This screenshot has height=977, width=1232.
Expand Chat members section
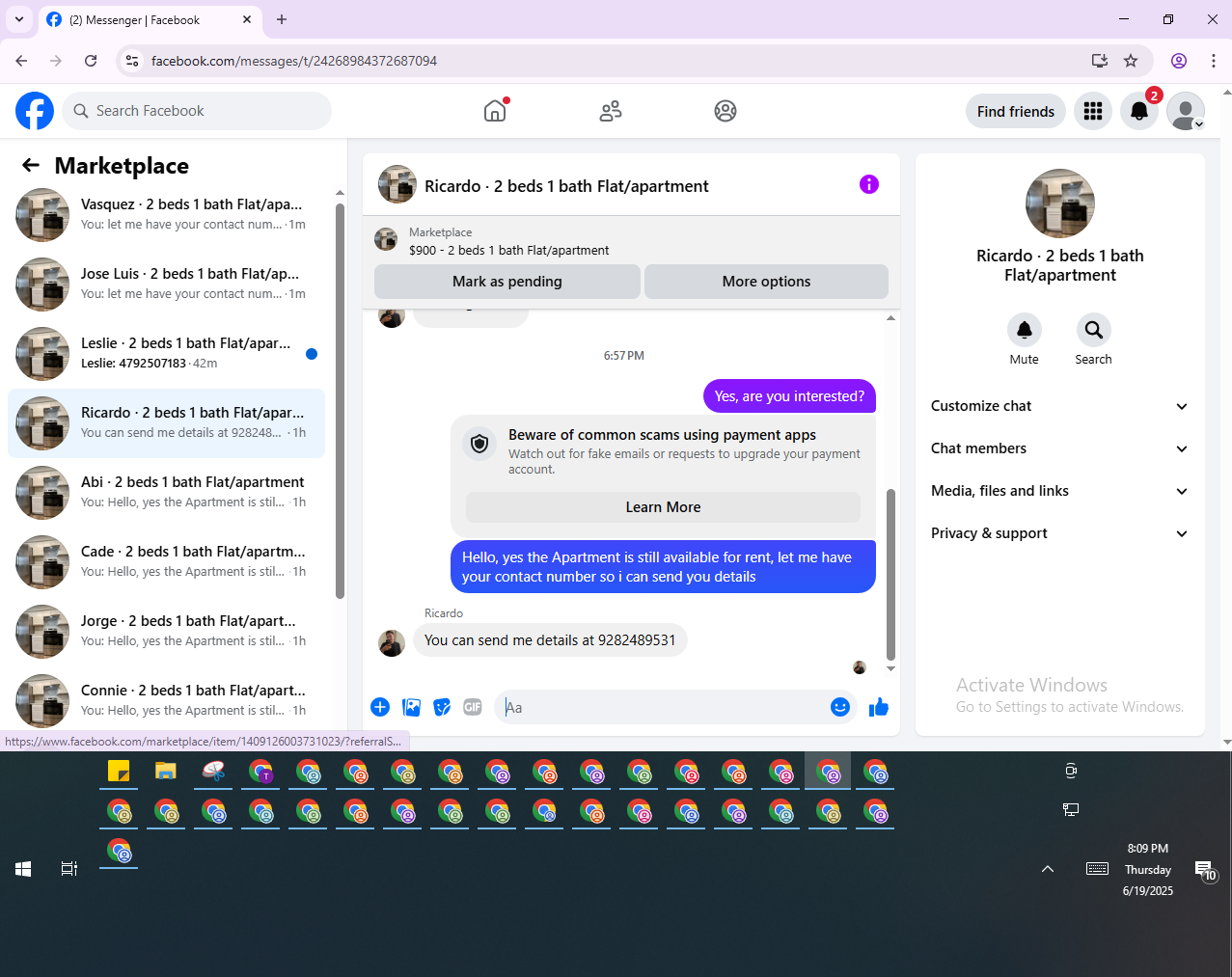[x=1059, y=448]
